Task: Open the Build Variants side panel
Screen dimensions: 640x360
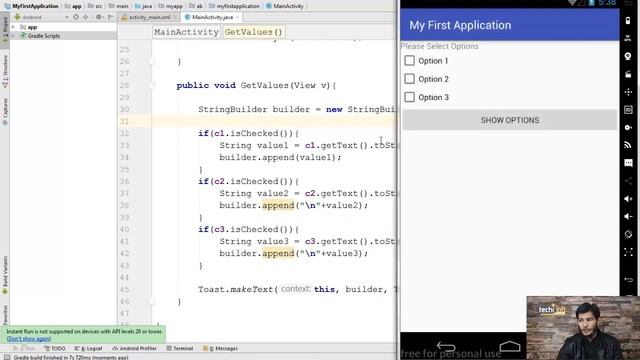Action: tap(5, 275)
